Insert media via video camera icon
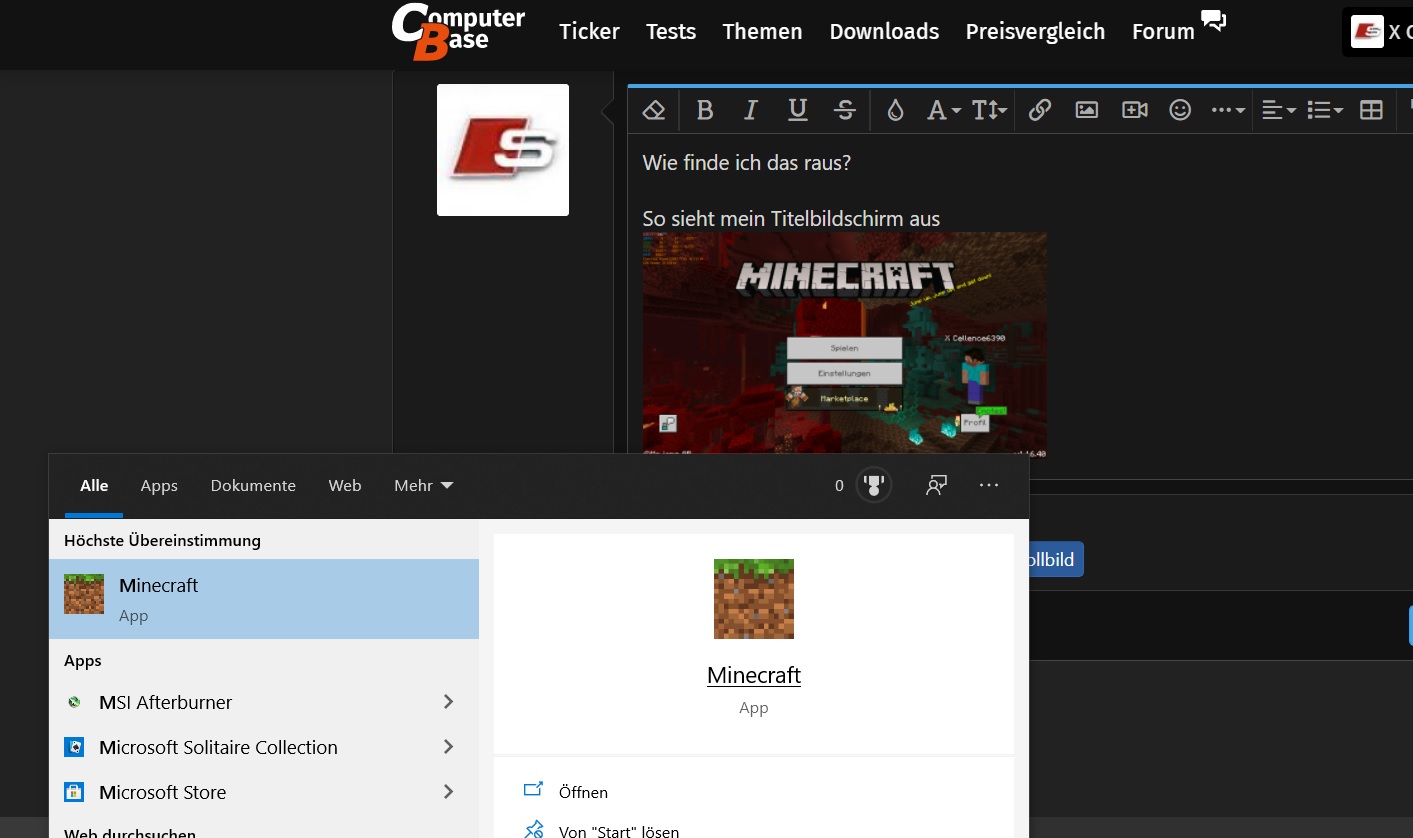This screenshot has height=838, width=1413. pos(1134,110)
